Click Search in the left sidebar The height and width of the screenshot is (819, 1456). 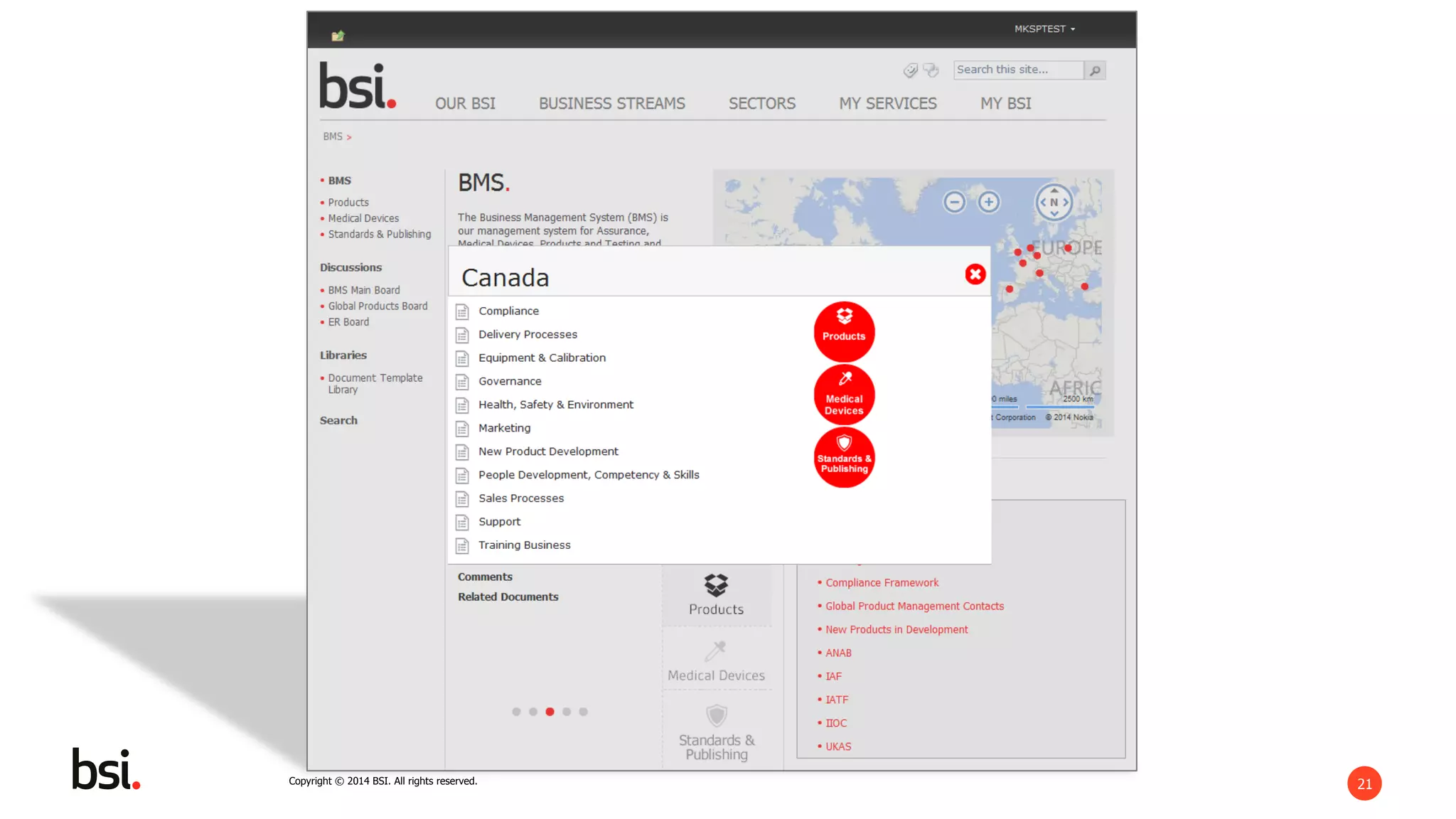coord(338,420)
